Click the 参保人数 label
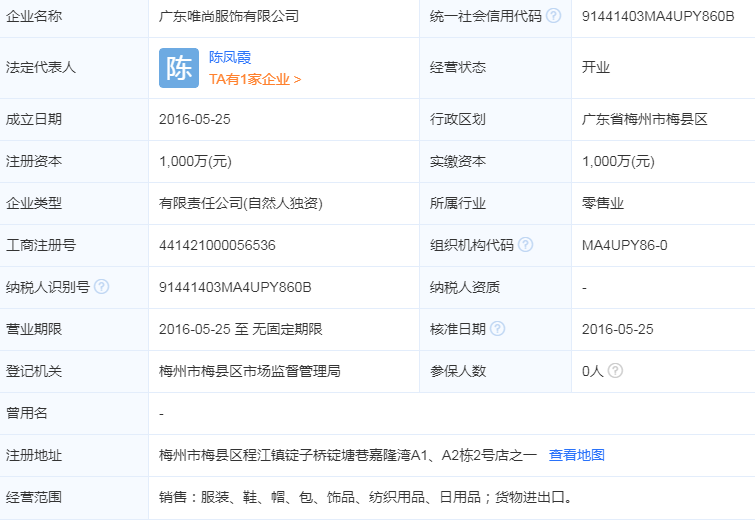The height and width of the screenshot is (525, 755). click(457, 371)
